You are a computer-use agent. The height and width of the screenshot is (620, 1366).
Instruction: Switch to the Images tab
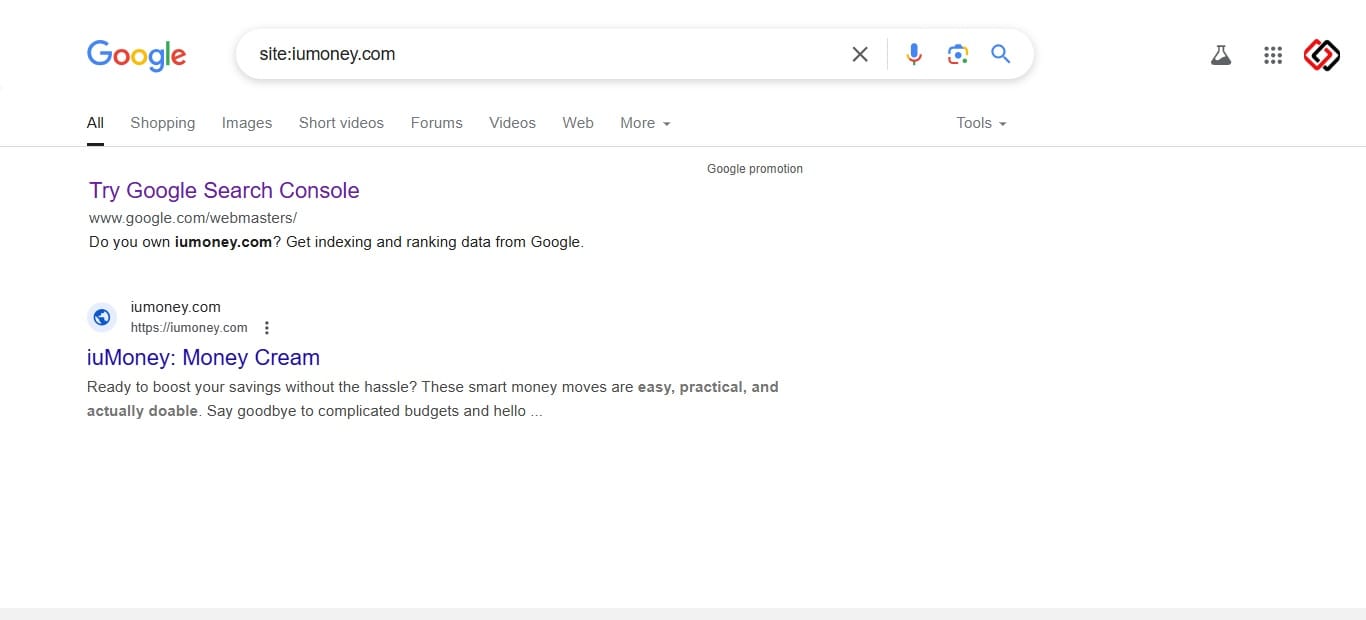(247, 123)
